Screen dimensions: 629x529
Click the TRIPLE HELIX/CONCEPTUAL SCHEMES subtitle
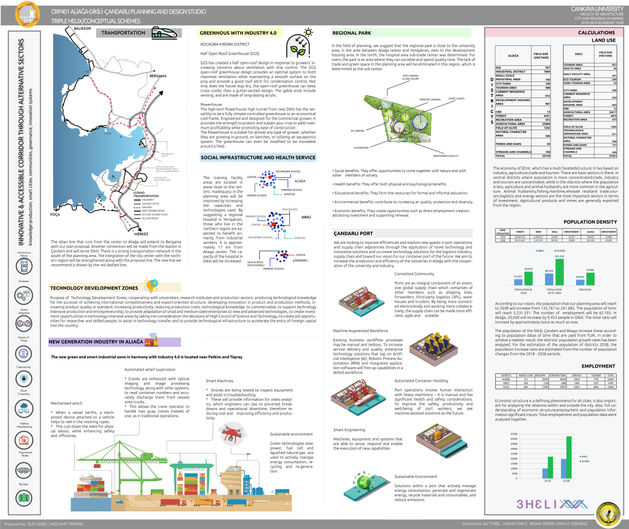(96, 21)
